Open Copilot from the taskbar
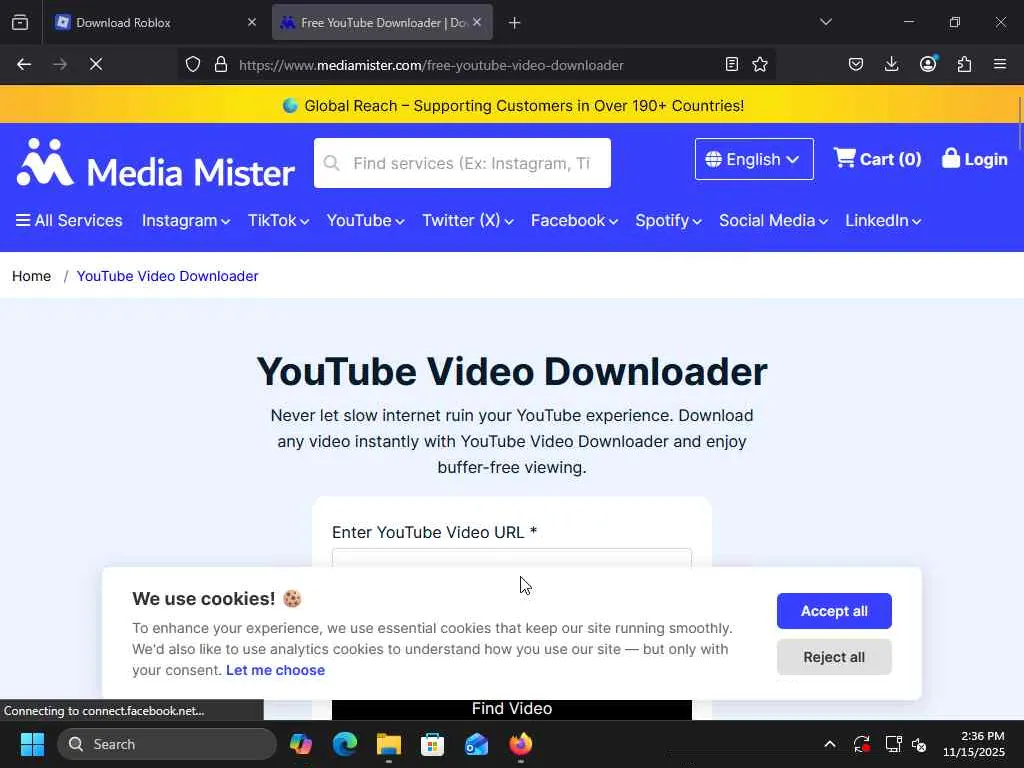The width and height of the screenshot is (1024, 768). point(301,744)
